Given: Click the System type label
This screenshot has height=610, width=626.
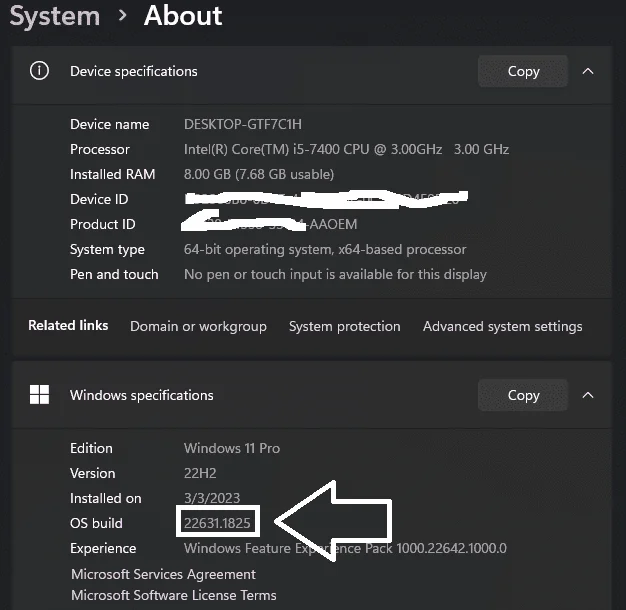Looking at the screenshot, I should pos(107,250).
